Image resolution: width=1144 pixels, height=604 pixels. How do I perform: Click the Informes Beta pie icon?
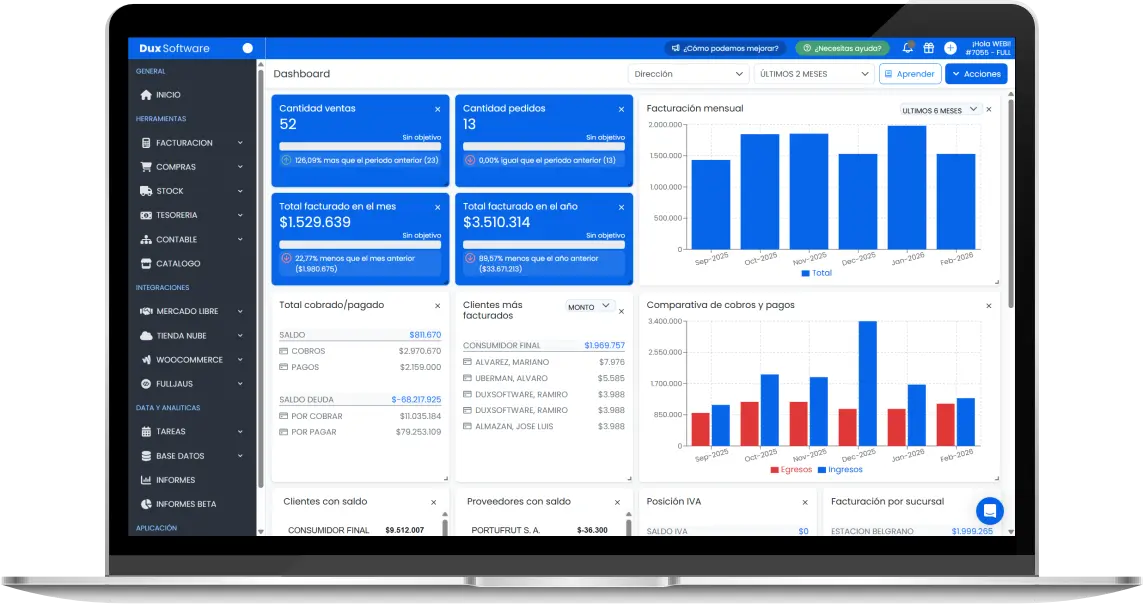point(146,504)
